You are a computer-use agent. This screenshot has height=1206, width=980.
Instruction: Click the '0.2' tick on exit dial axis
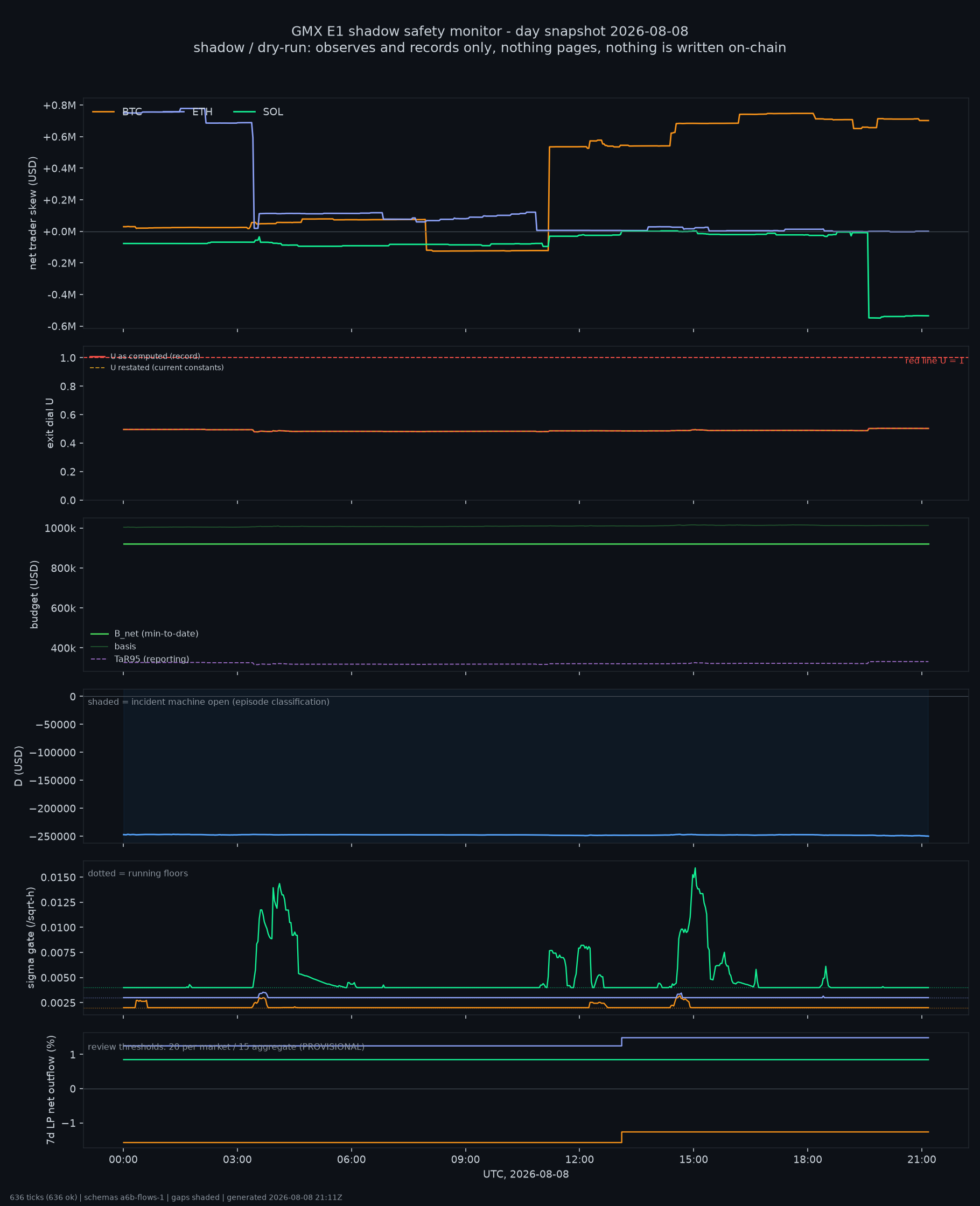tap(68, 472)
